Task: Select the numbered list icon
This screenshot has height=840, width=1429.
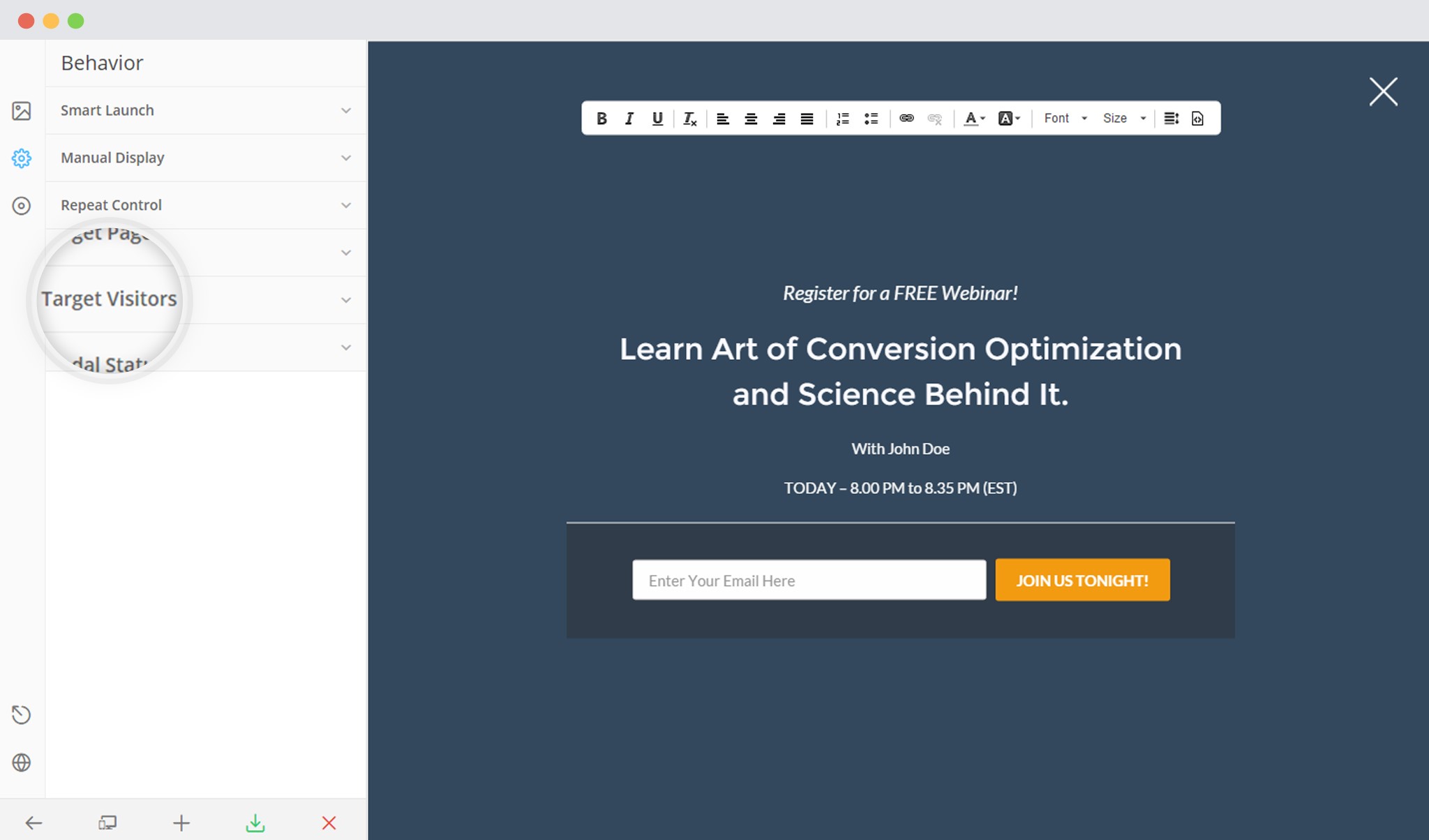Action: [843, 117]
